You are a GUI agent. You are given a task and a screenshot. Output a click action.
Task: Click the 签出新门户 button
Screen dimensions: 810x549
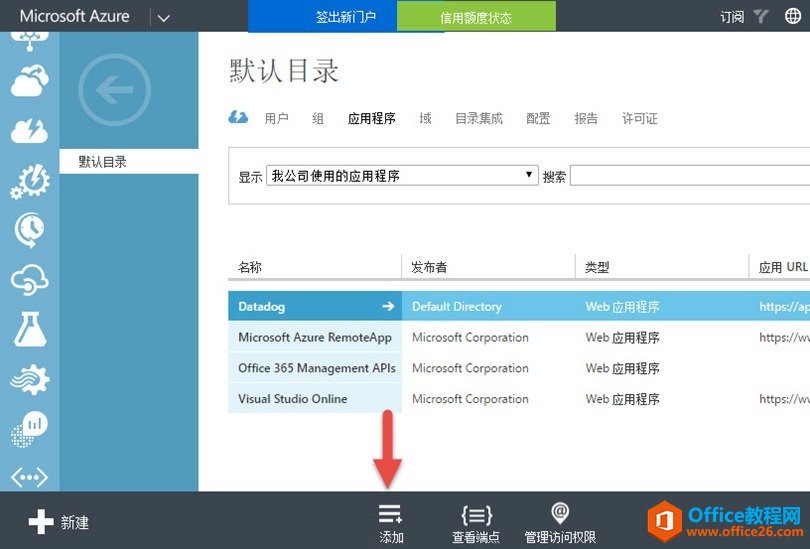(323, 16)
